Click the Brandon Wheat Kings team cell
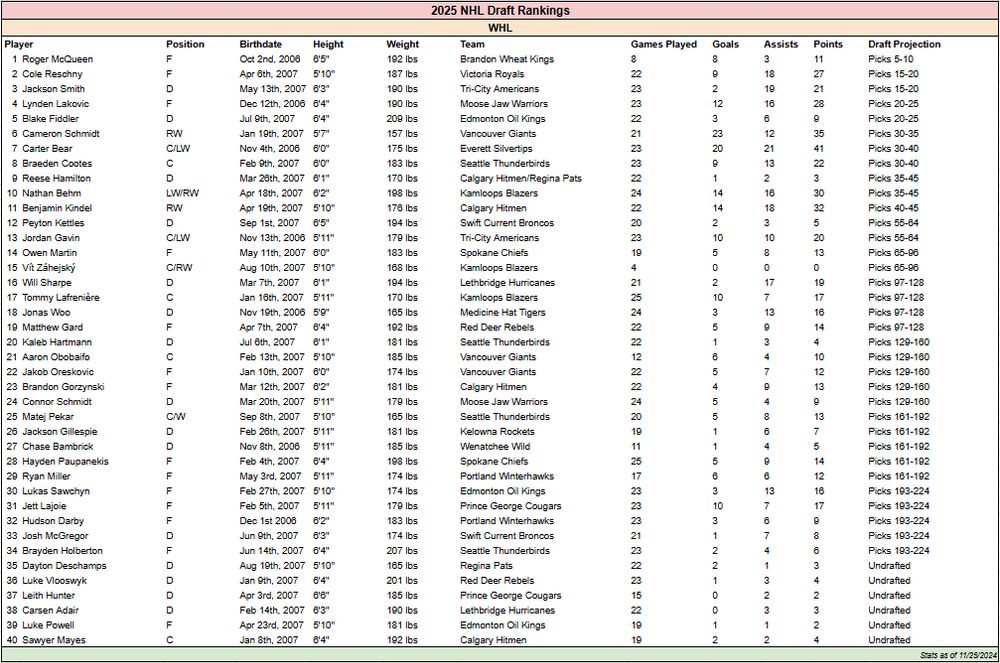1000x663 pixels. pyautogui.click(x=507, y=59)
